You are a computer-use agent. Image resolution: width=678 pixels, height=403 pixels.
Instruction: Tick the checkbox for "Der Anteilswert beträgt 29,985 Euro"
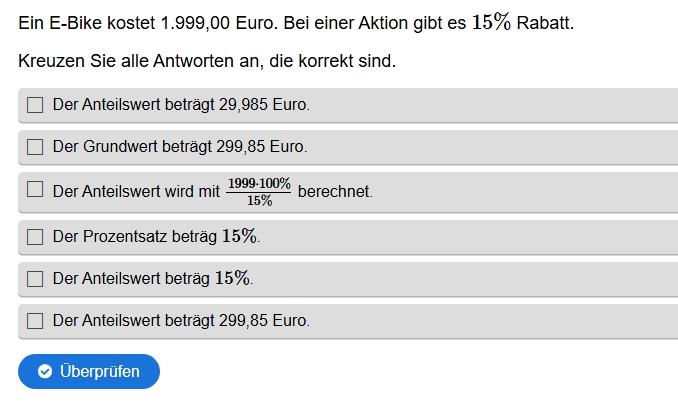point(35,104)
